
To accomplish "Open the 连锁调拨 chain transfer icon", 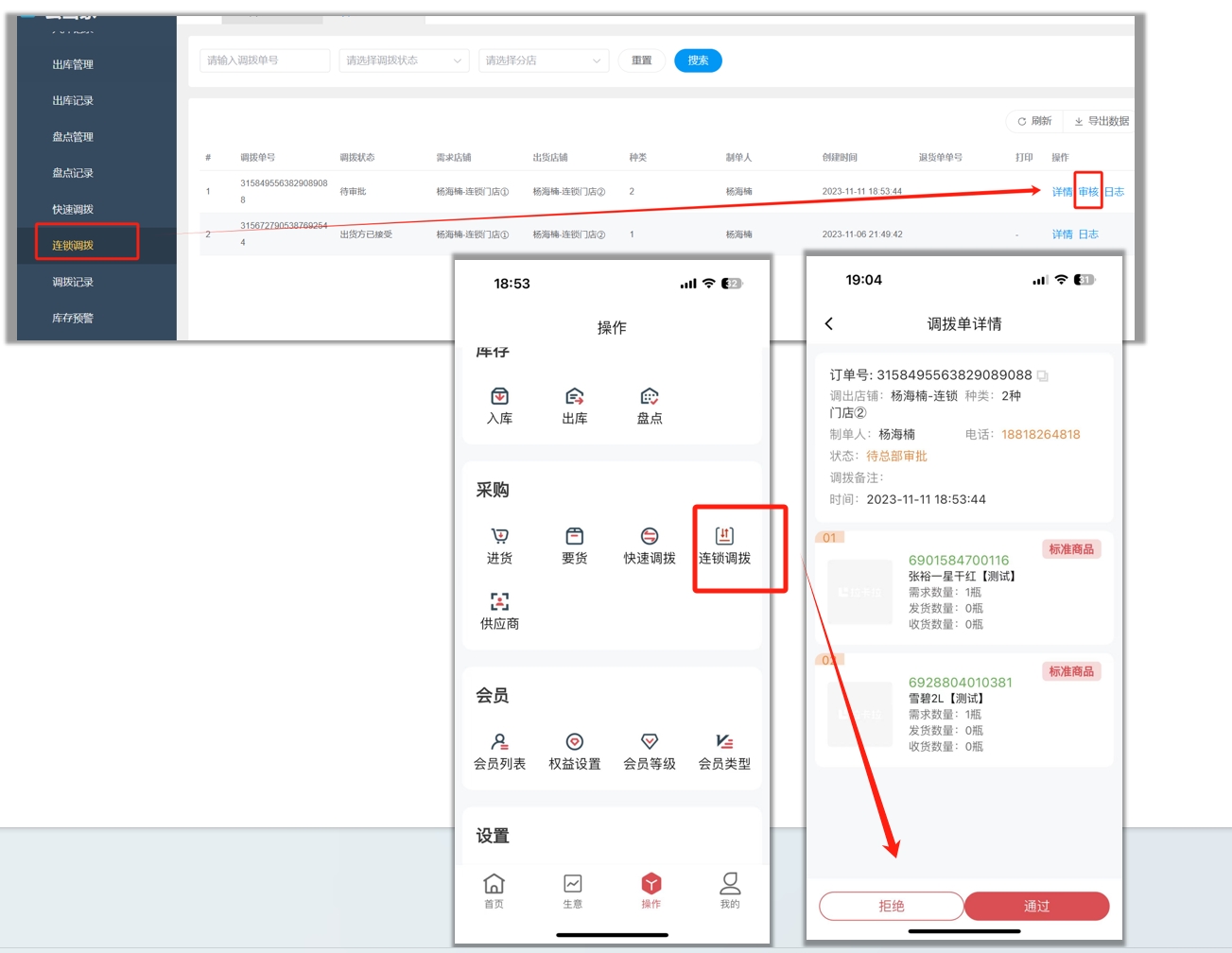I will pos(724,537).
